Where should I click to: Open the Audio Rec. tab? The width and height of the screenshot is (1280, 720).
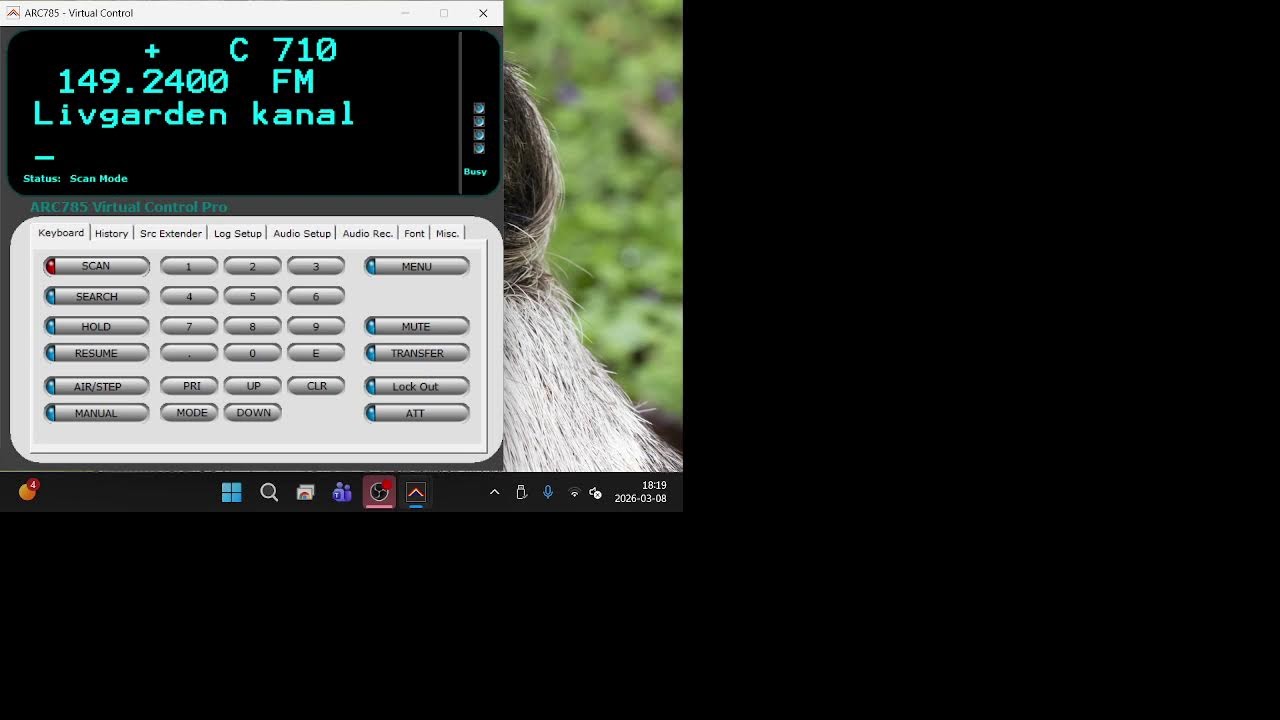pos(367,233)
